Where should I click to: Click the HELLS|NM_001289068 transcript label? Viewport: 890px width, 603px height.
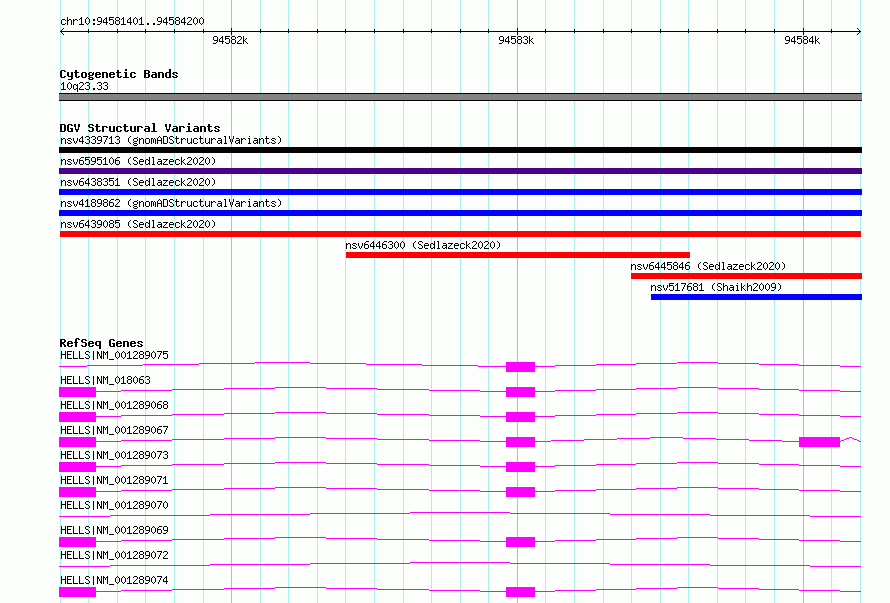tap(114, 405)
